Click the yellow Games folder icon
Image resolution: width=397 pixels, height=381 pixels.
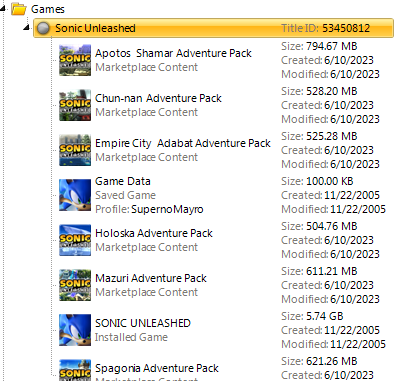click(x=19, y=9)
